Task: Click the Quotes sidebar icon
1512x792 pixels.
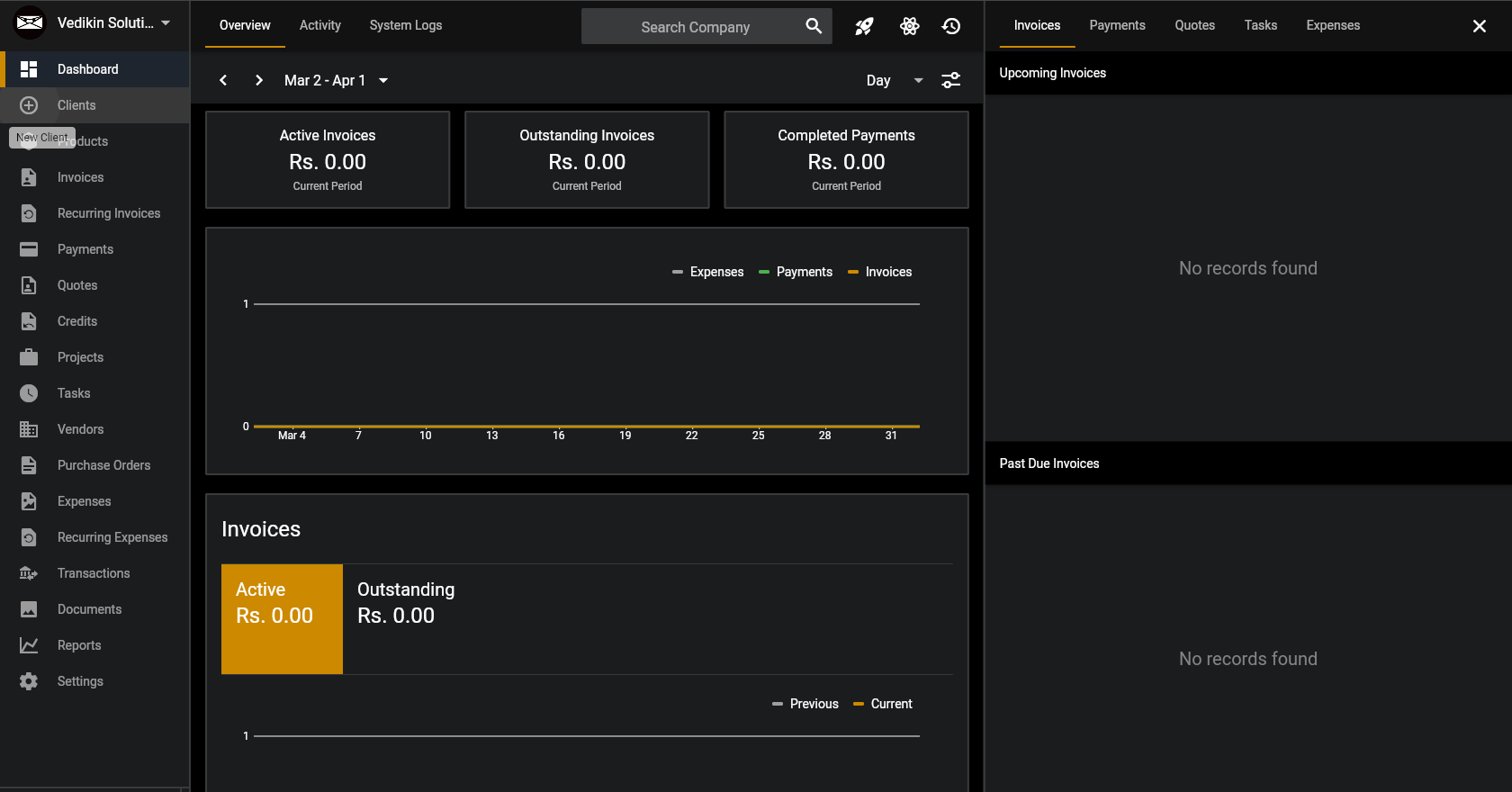Action: (29, 285)
